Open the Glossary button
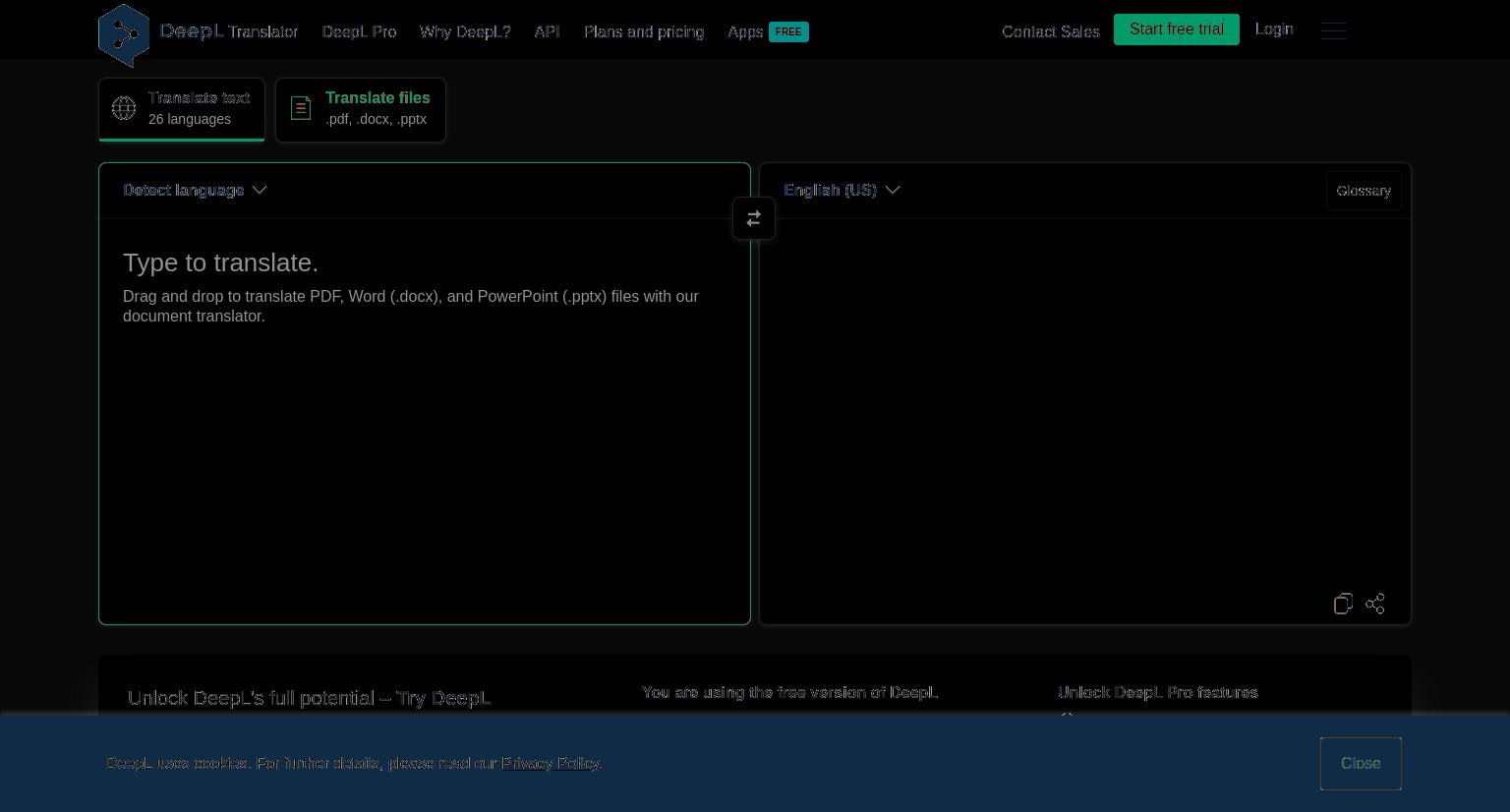Viewport: 1510px width, 812px height. click(1364, 191)
